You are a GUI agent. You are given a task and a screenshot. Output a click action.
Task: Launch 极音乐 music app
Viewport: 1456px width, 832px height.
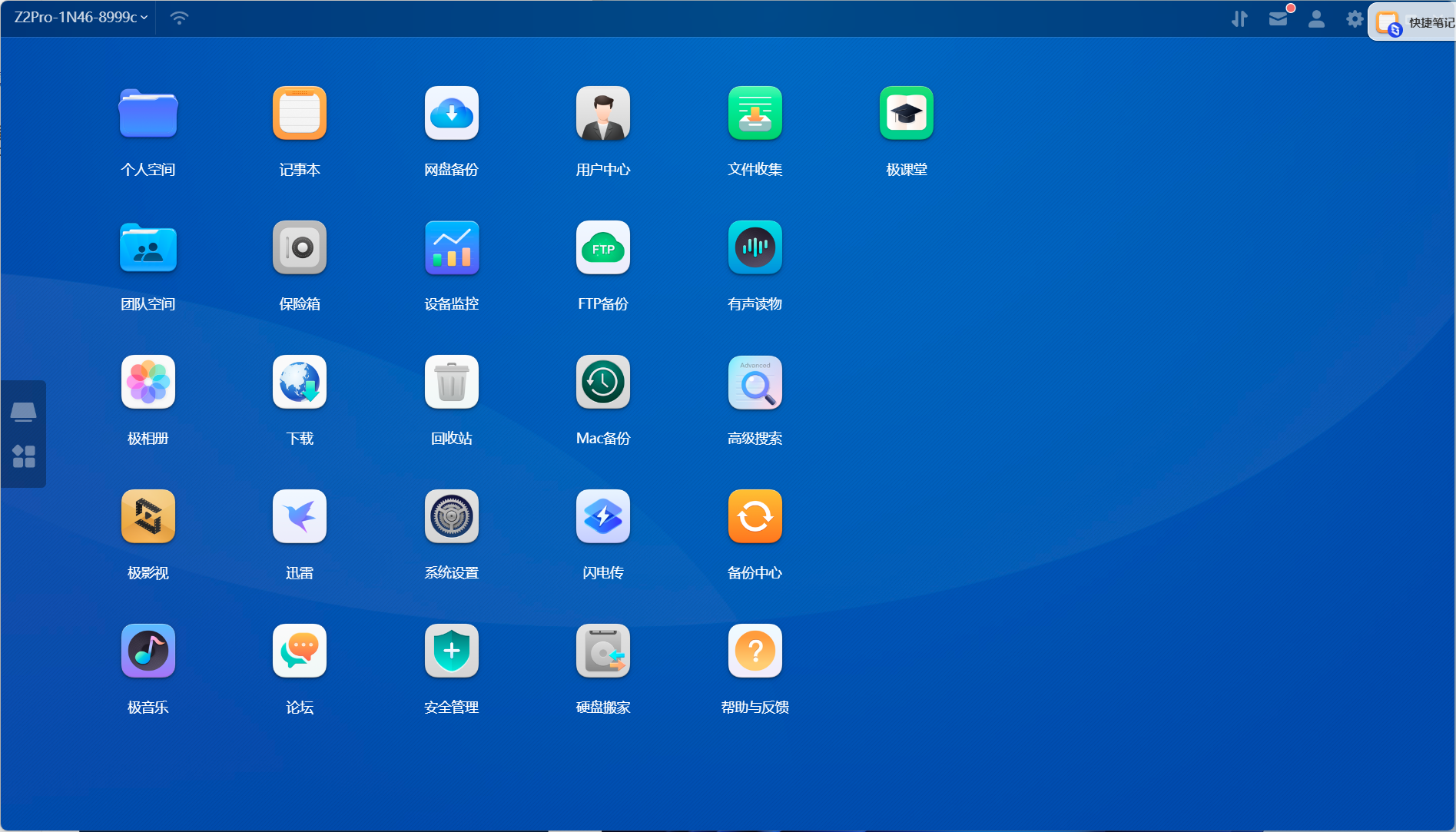[x=148, y=651]
